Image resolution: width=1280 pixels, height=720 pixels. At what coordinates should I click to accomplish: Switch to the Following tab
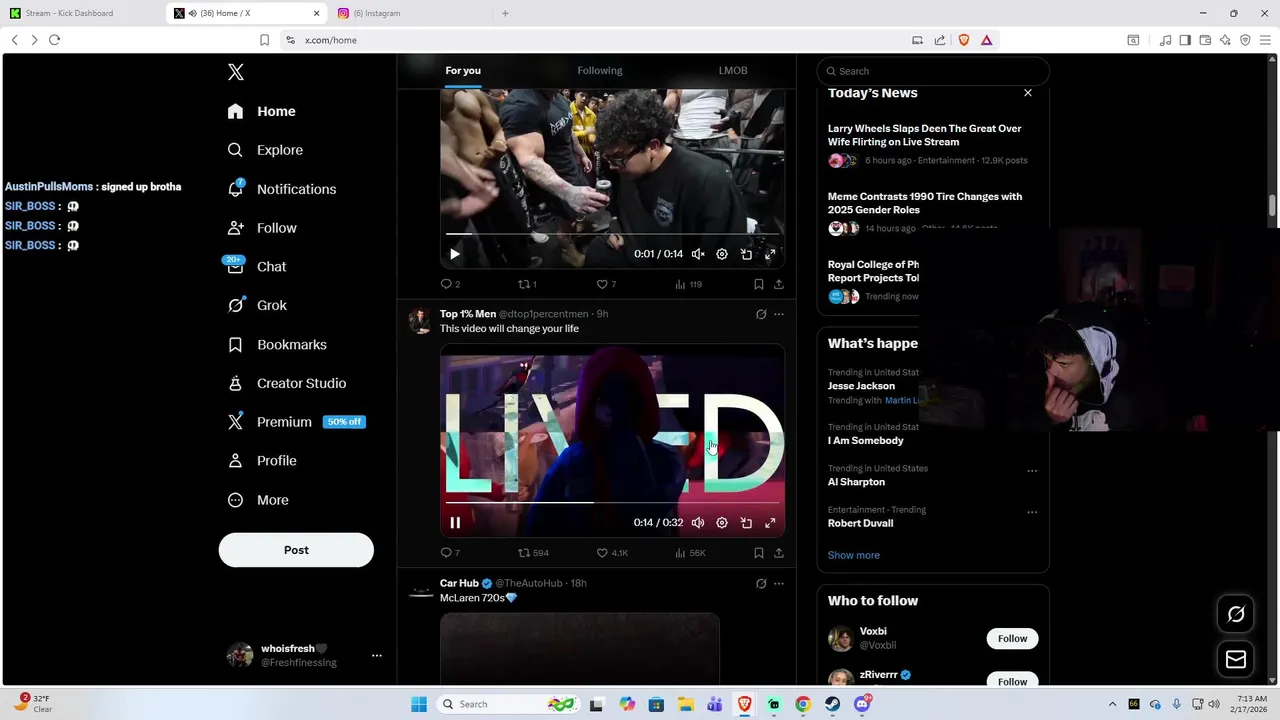point(600,70)
